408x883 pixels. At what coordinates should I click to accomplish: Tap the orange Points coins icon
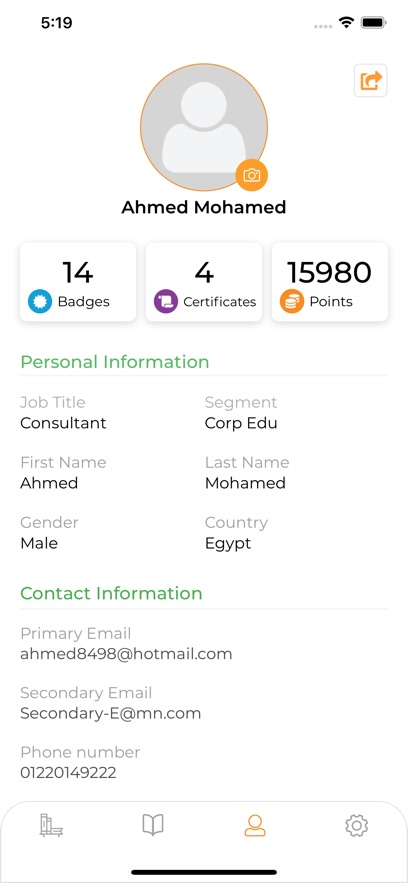(x=292, y=301)
